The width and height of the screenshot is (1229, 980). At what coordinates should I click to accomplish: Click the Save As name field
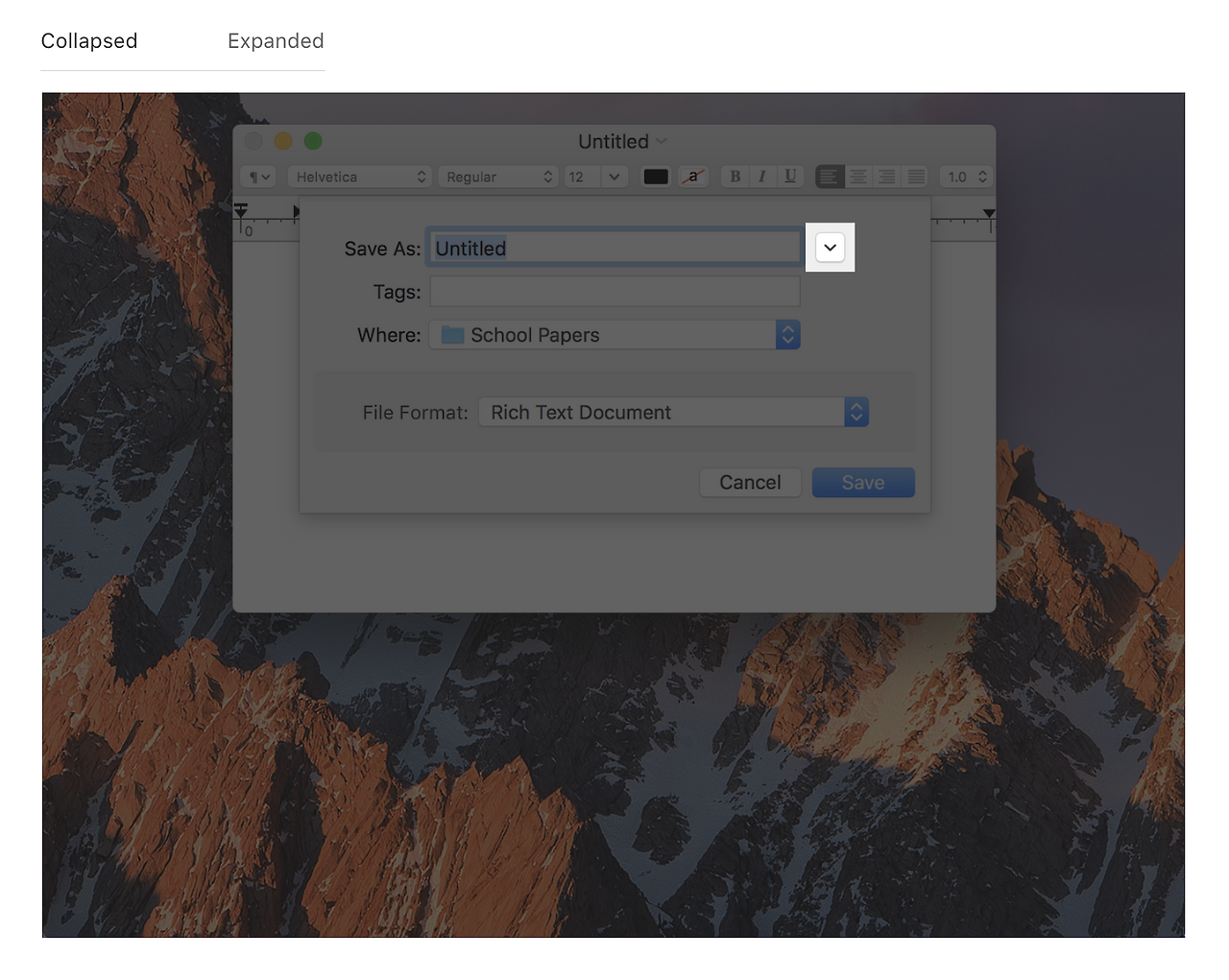[x=614, y=249]
